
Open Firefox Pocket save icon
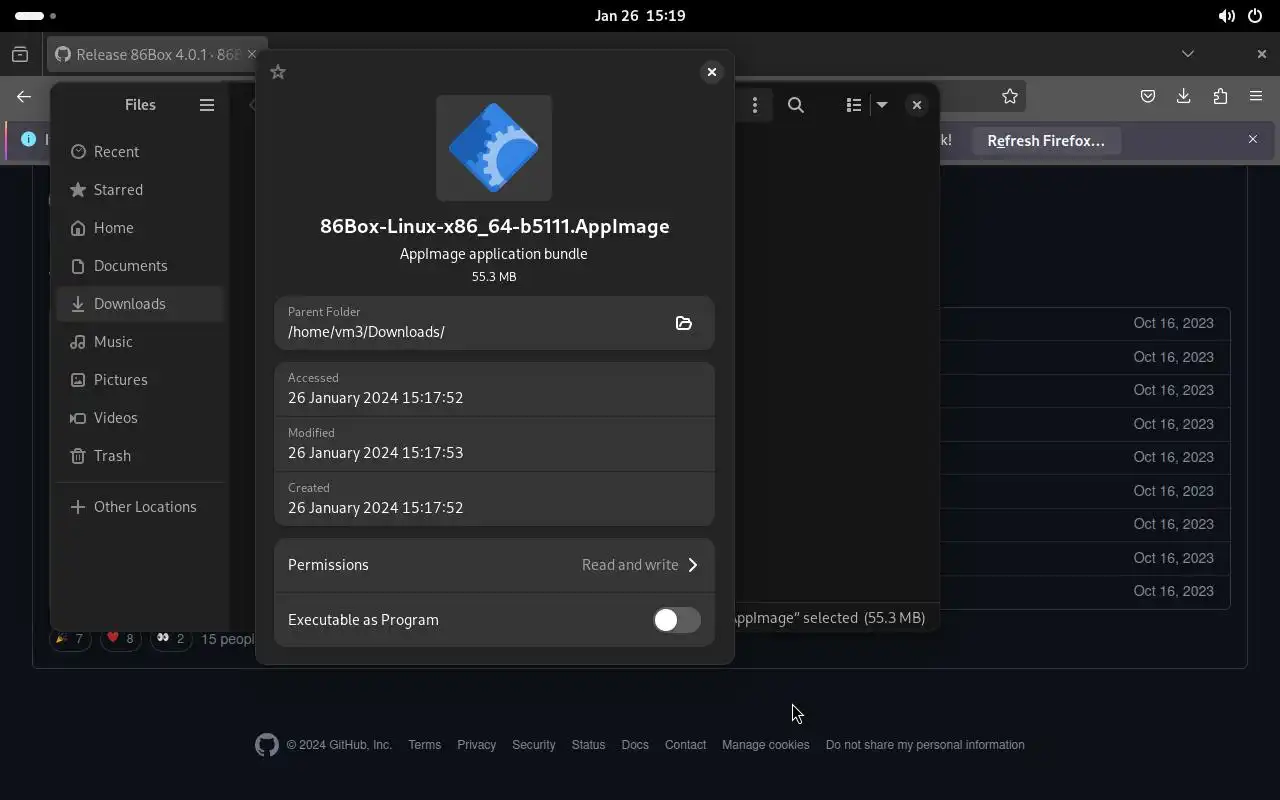[1148, 97]
